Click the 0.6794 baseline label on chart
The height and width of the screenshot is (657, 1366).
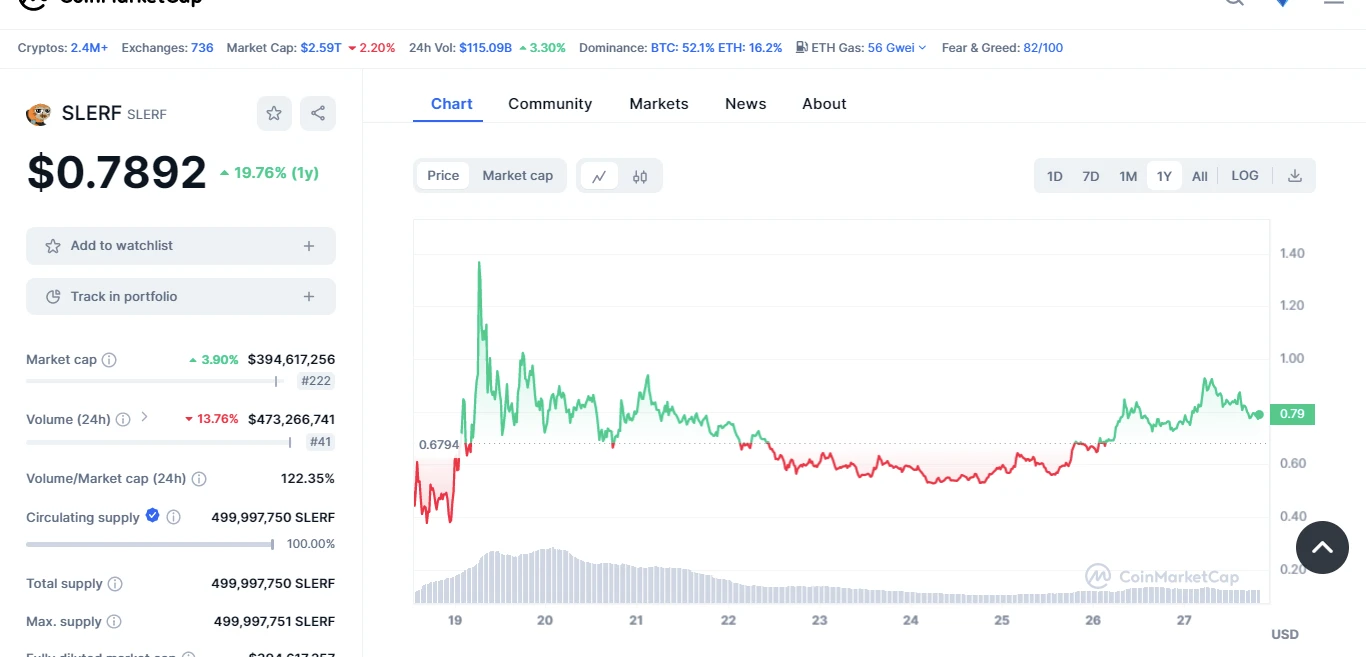click(438, 444)
